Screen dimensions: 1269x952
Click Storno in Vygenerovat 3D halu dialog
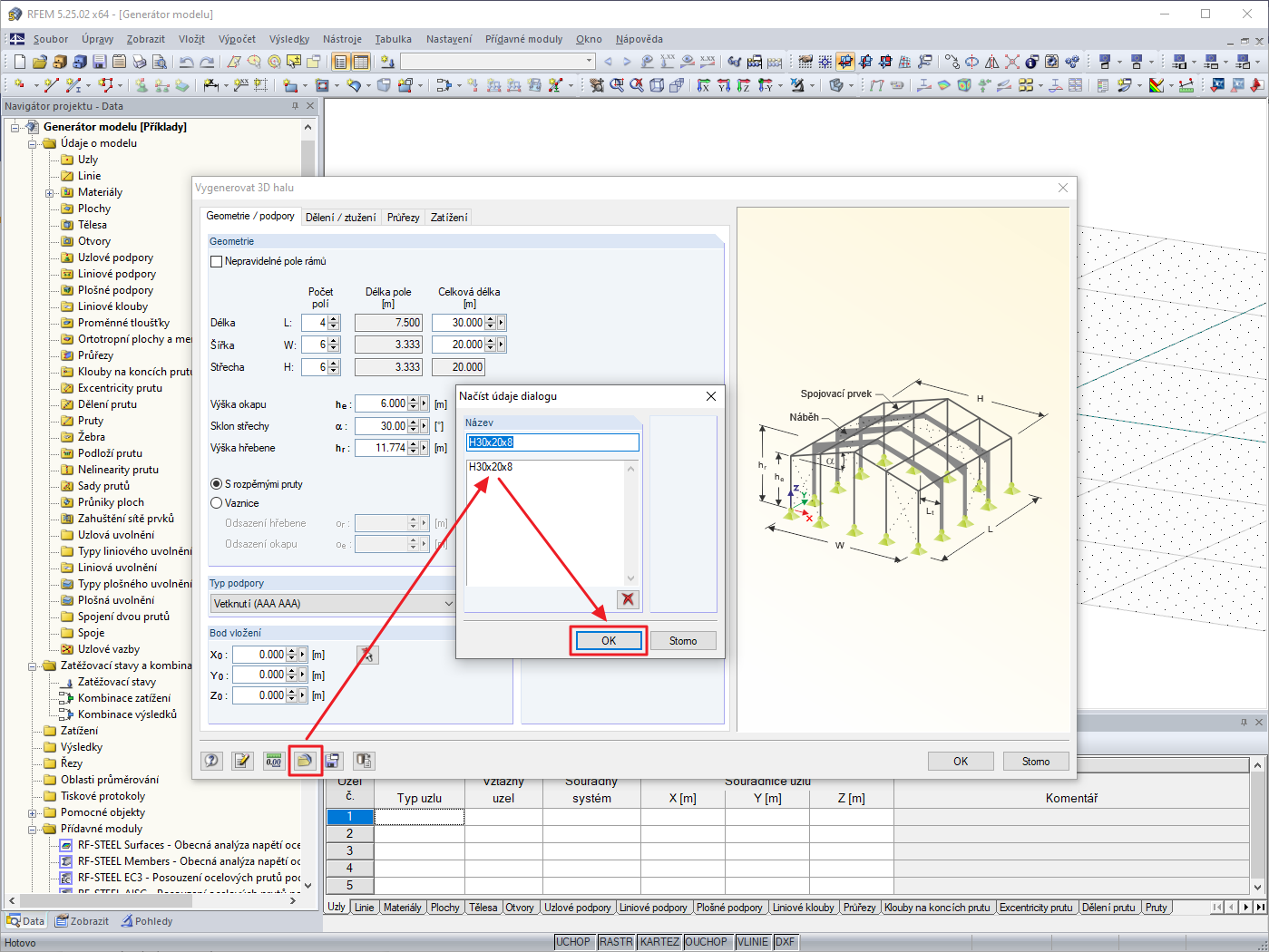[x=1036, y=762]
